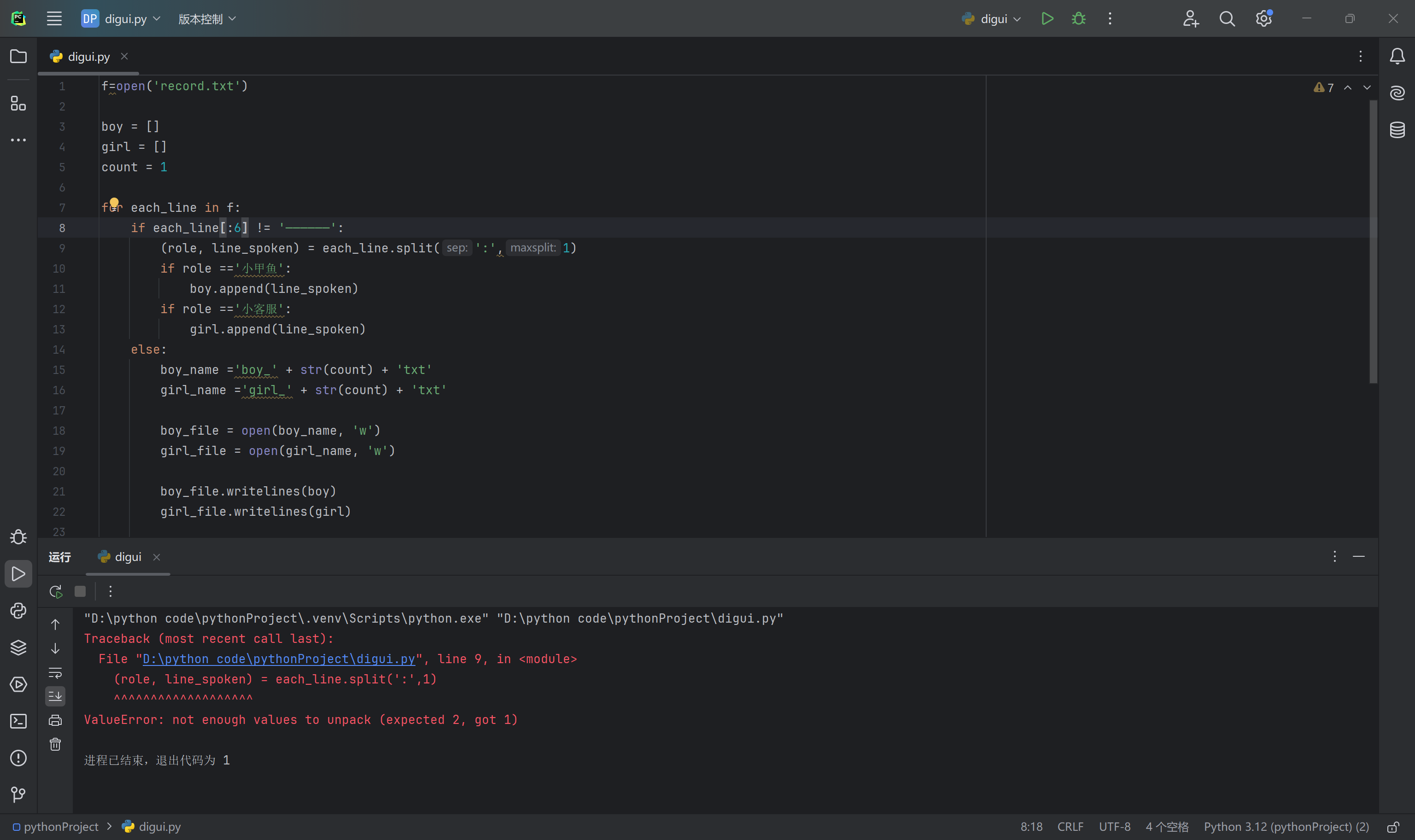1415x840 pixels.
Task: Click 'else:' on line 14
Action: 149,350
